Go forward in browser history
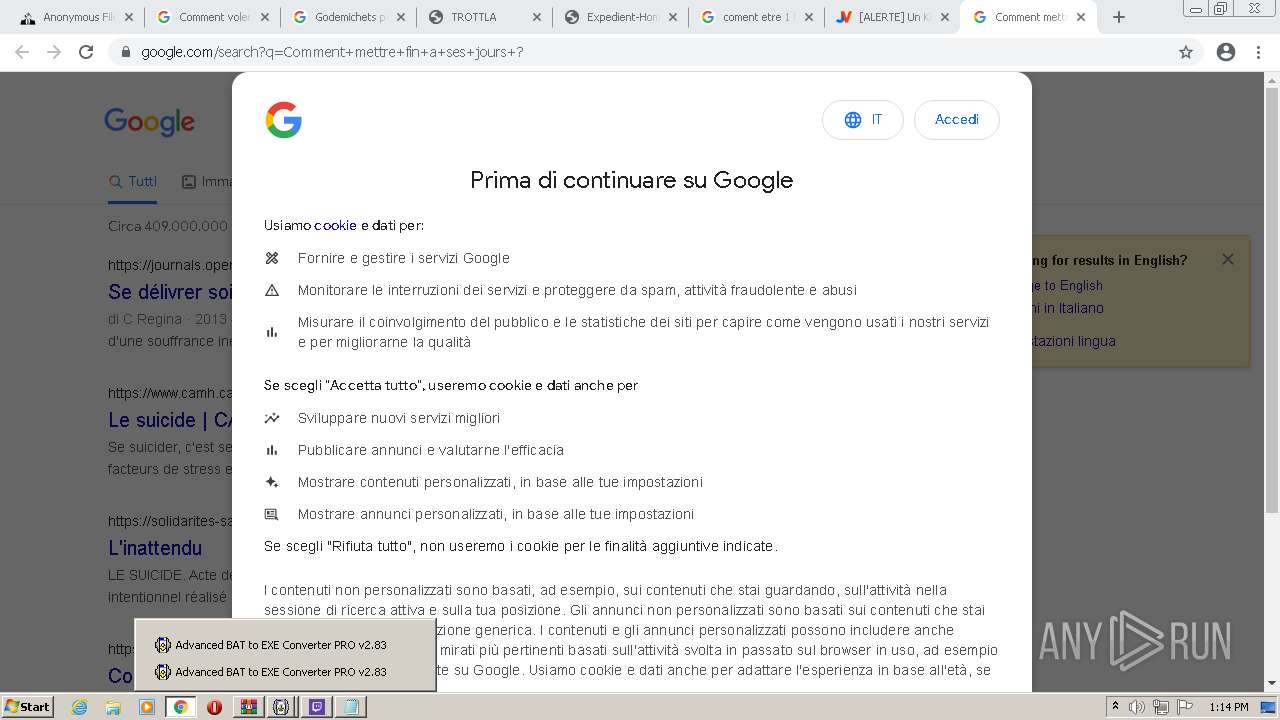The width and height of the screenshot is (1280, 720). [54, 52]
